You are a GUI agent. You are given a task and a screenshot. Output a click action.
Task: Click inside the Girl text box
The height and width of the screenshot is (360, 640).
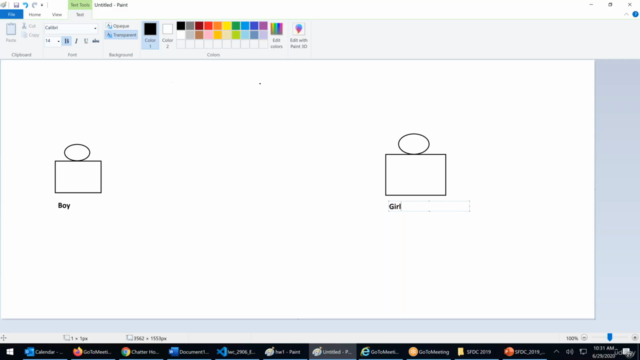pyautogui.click(x=429, y=206)
